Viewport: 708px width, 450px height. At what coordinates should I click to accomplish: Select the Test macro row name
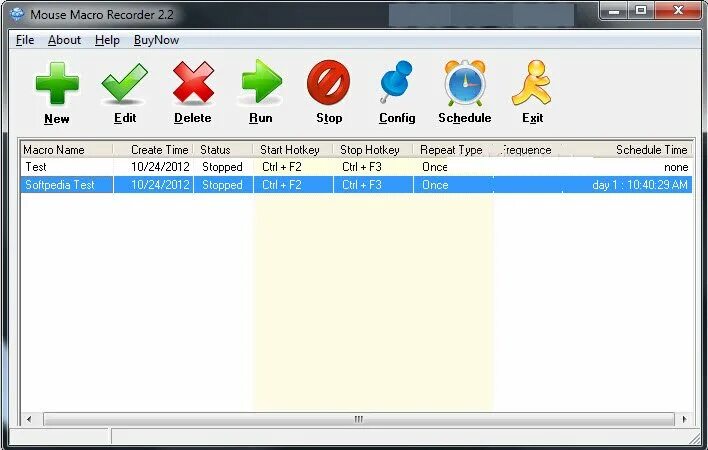pyautogui.click(x=36, y=167)
